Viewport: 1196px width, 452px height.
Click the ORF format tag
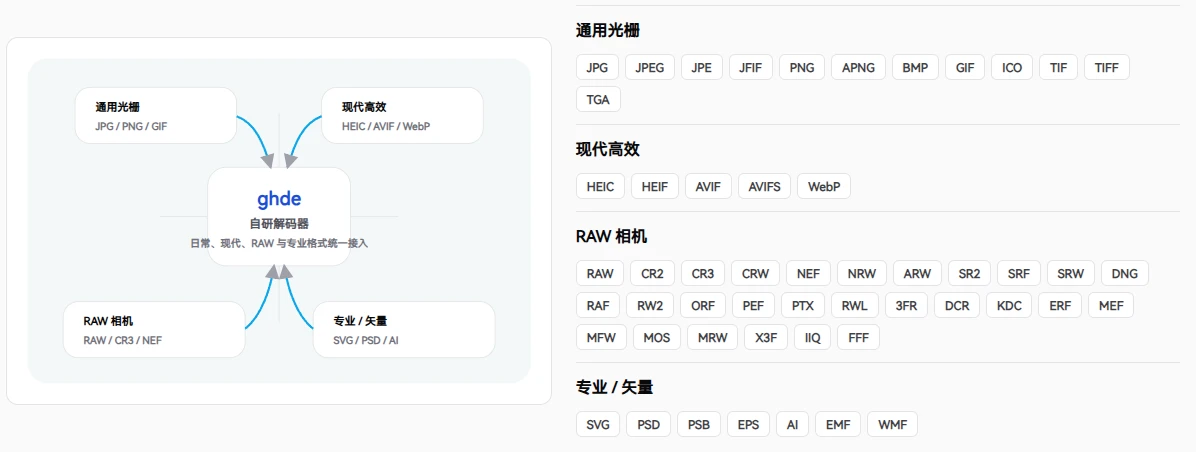tap(703, 305)
